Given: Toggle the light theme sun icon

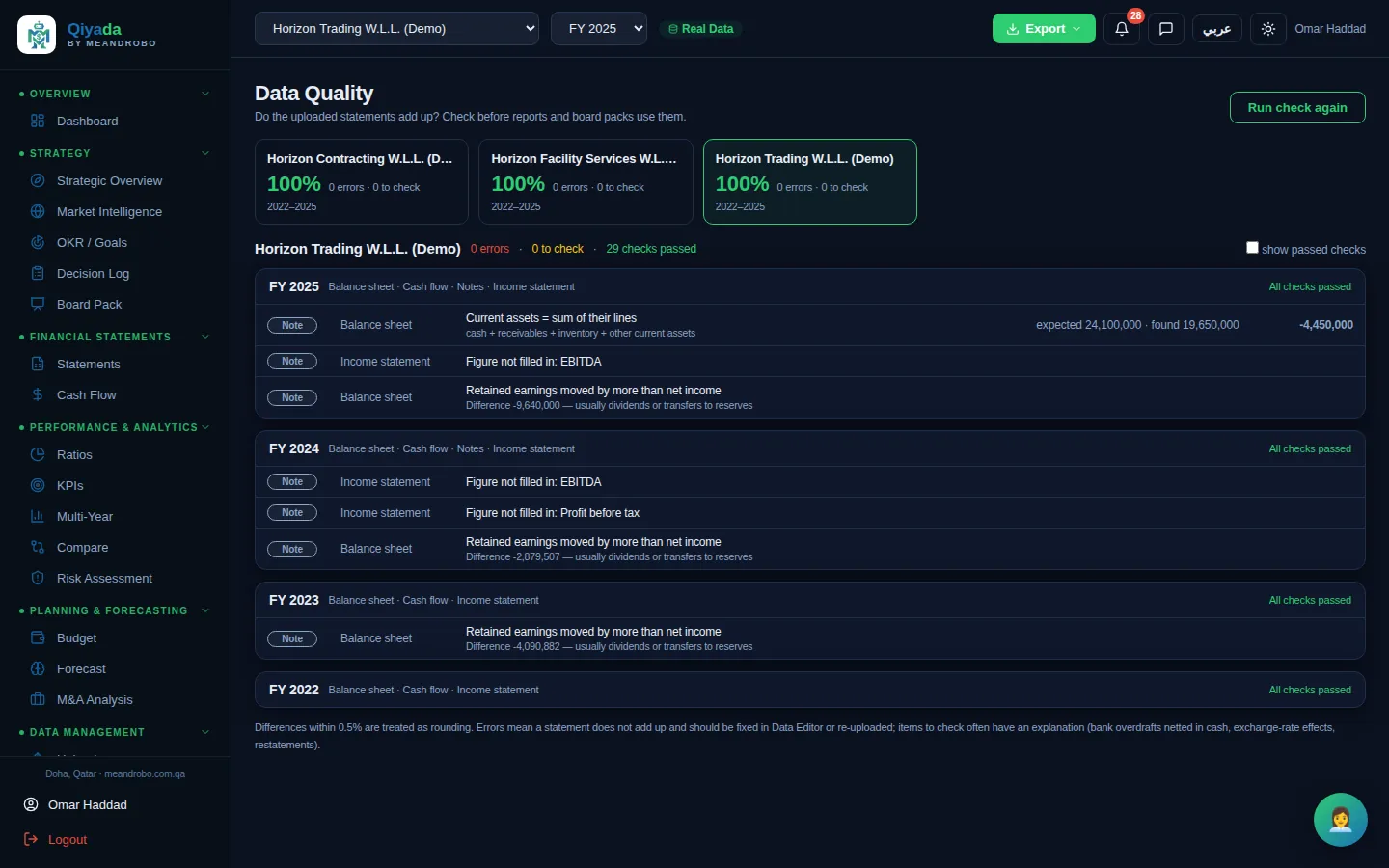Looking at the screenshot, I should (1267, 29).
